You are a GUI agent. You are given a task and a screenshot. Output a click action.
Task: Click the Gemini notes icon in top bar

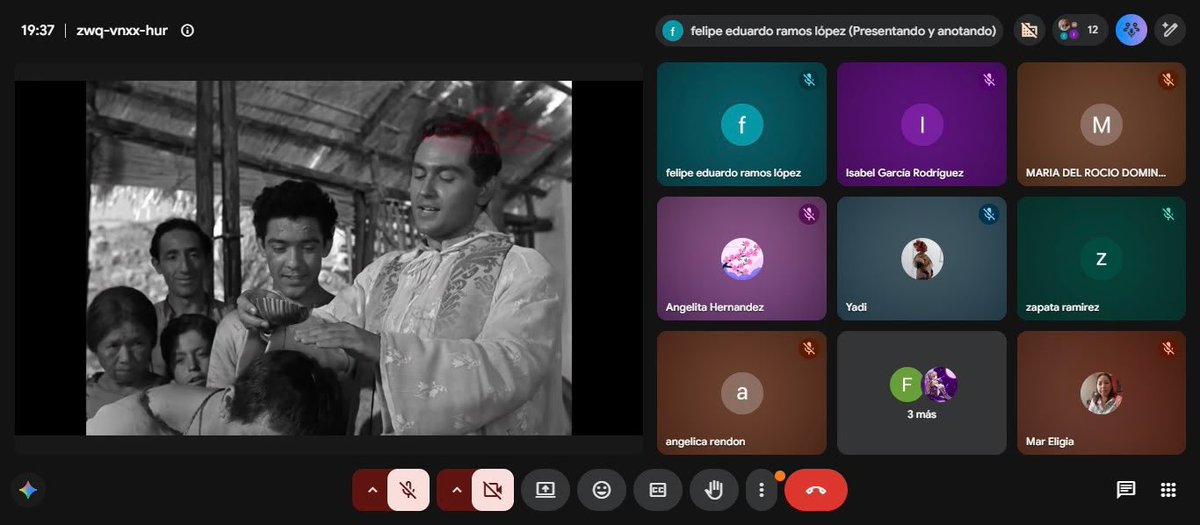[1131, 30]
